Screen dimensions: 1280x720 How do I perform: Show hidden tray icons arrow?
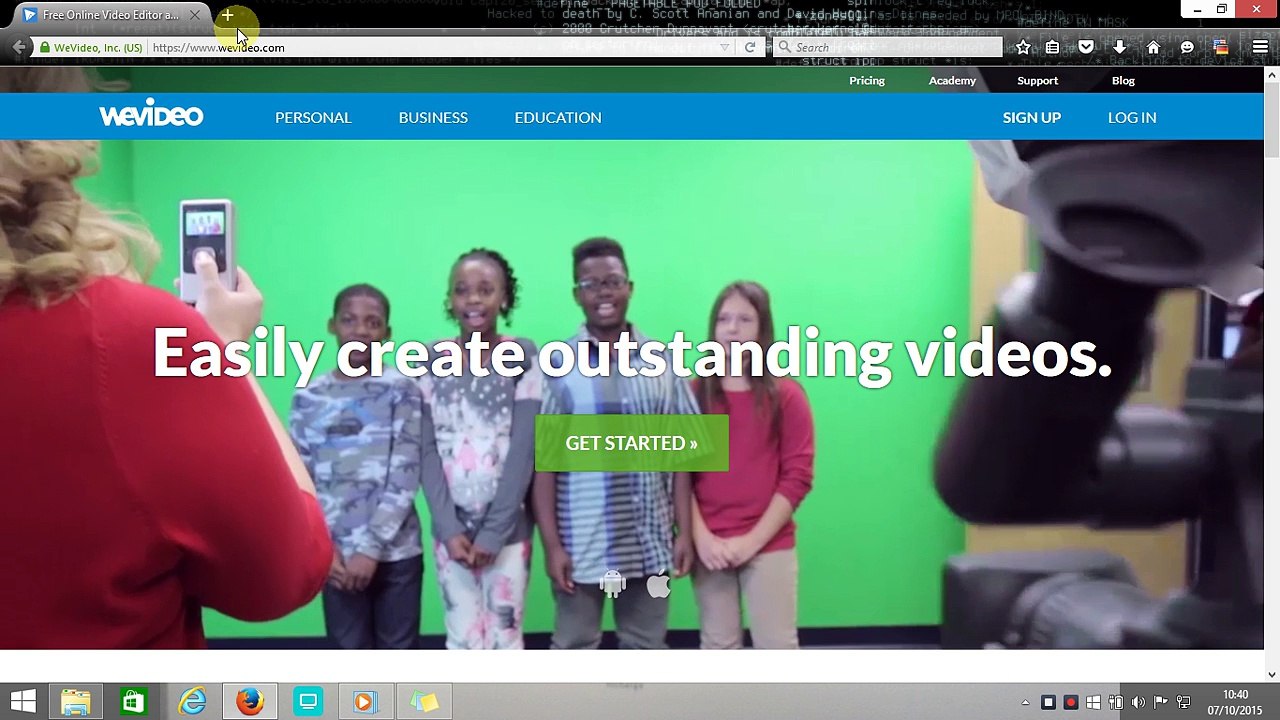click(1025, 703)
